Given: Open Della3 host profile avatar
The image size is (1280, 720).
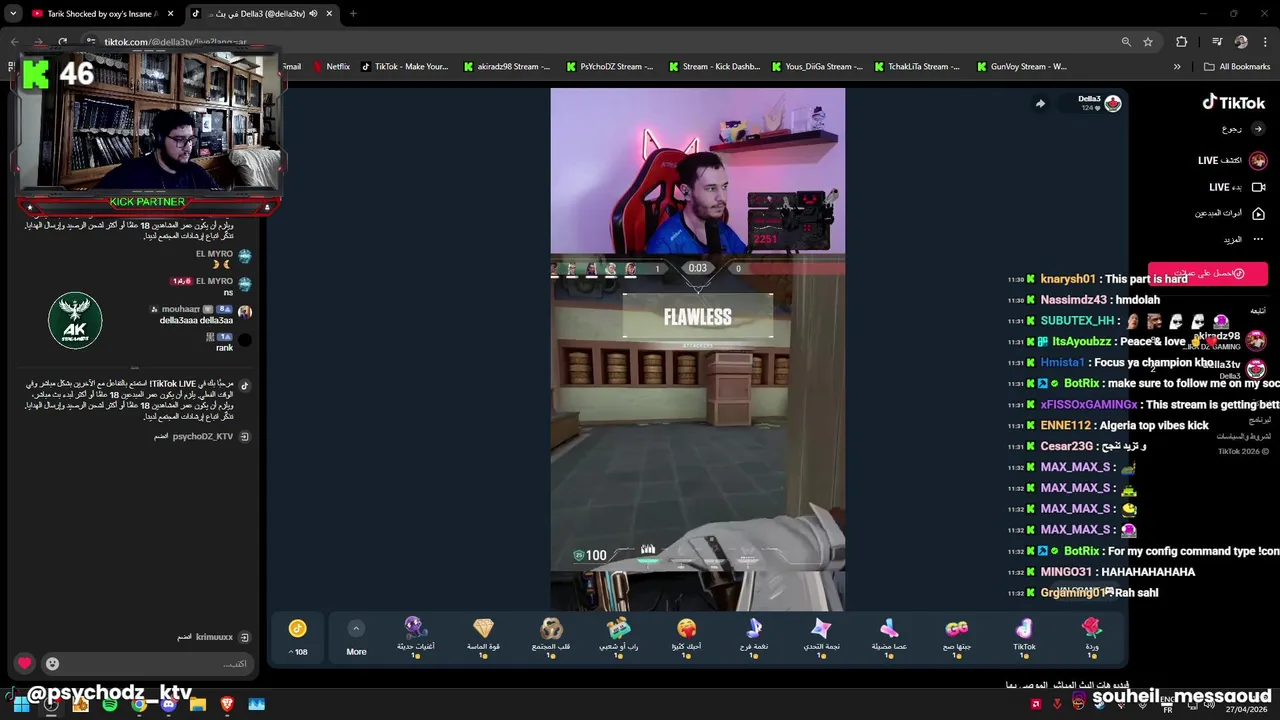Looking at the screenshot, I should pyautogui.click(x=1112, y=103).
